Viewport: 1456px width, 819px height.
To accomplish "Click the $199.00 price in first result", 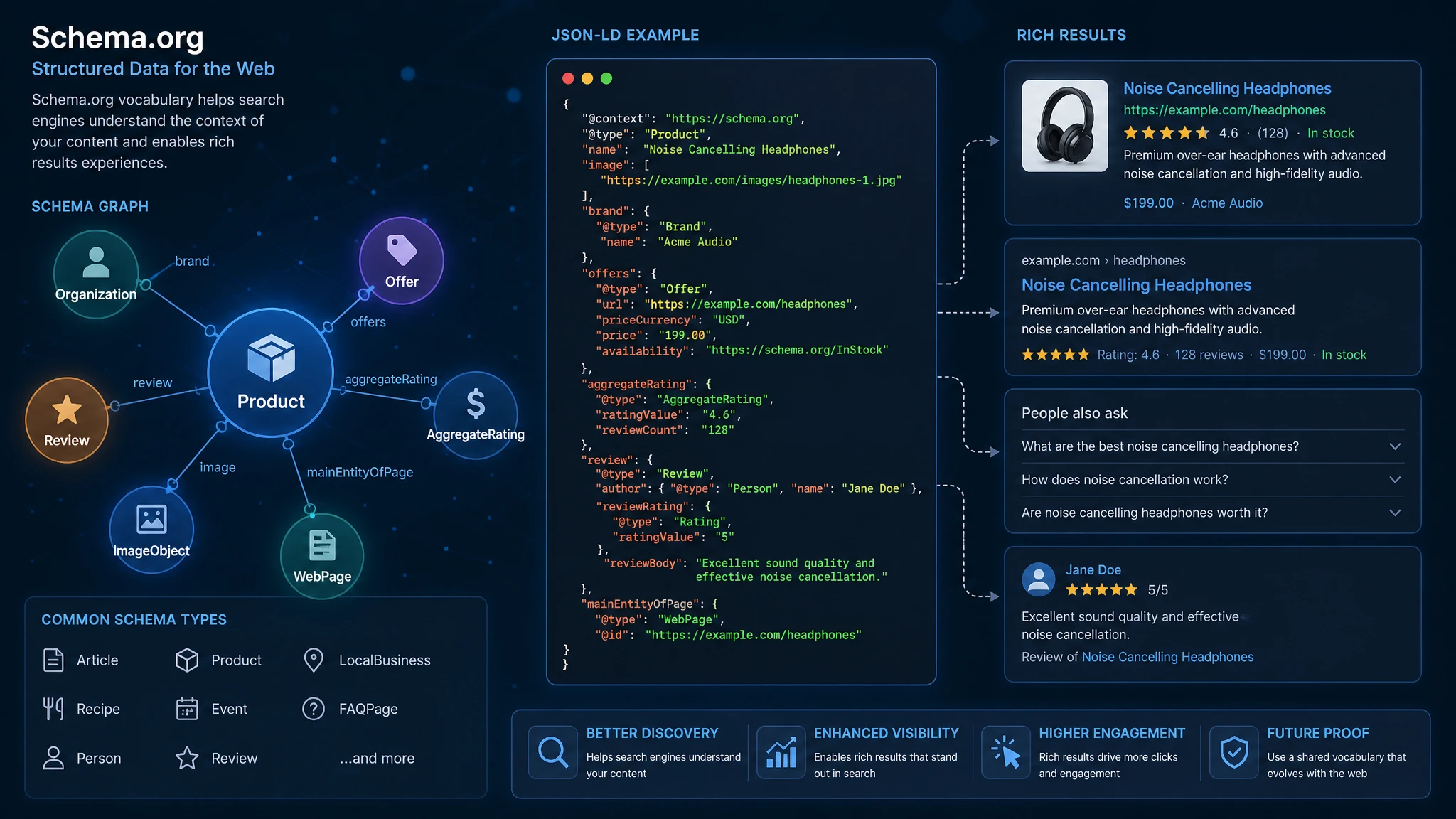I will tap(1148, 203).
